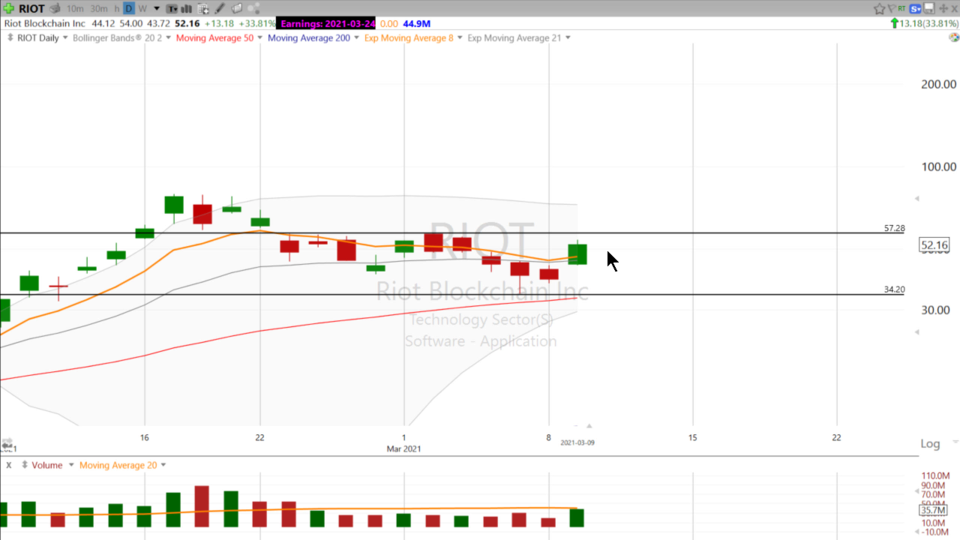Click the grey stack icon next to RIOT
Viewport: 960px width, 540px height.
coord(54,9)
